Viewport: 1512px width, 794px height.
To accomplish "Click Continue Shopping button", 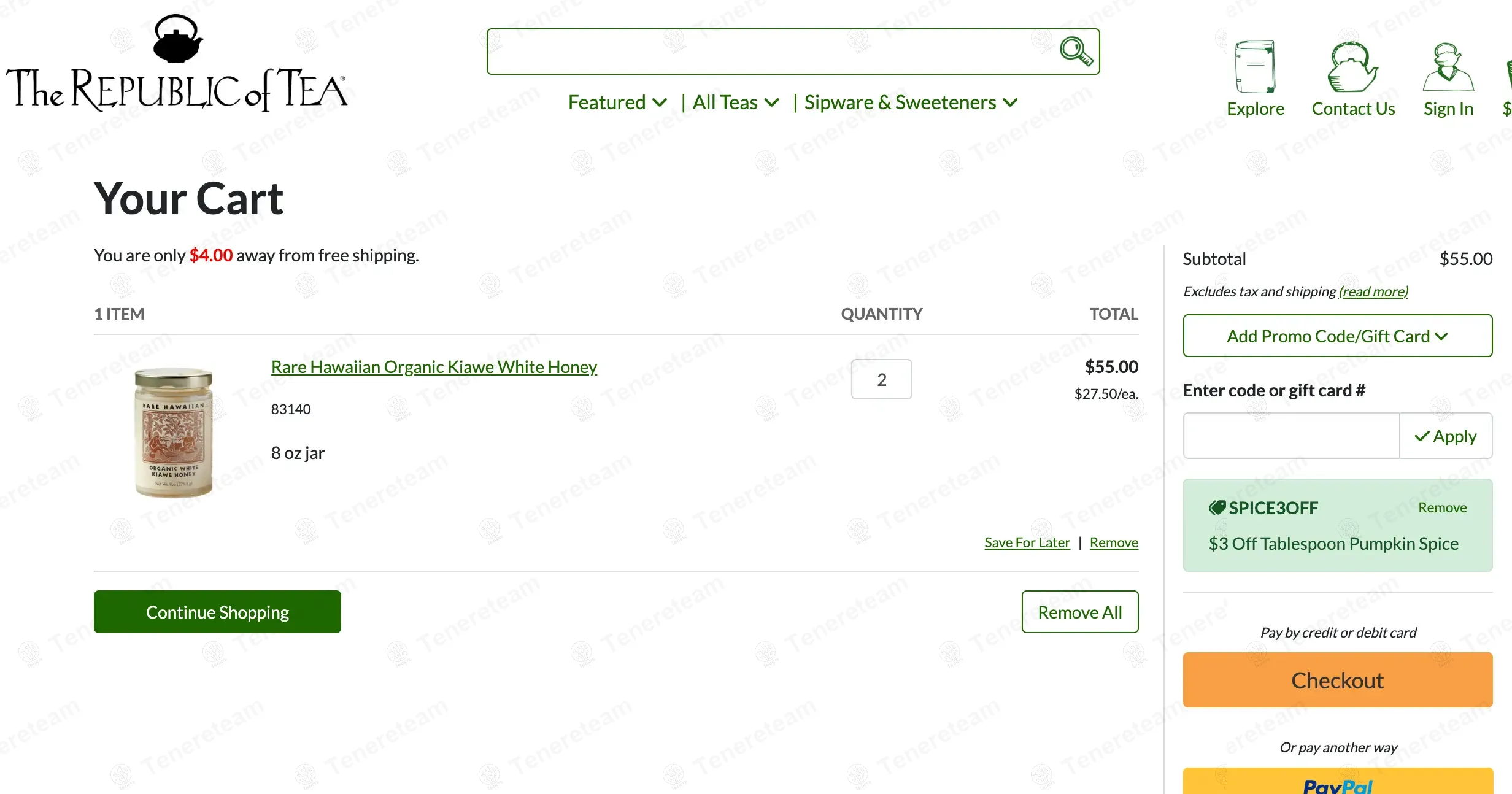I will click(x=217, y=612).
